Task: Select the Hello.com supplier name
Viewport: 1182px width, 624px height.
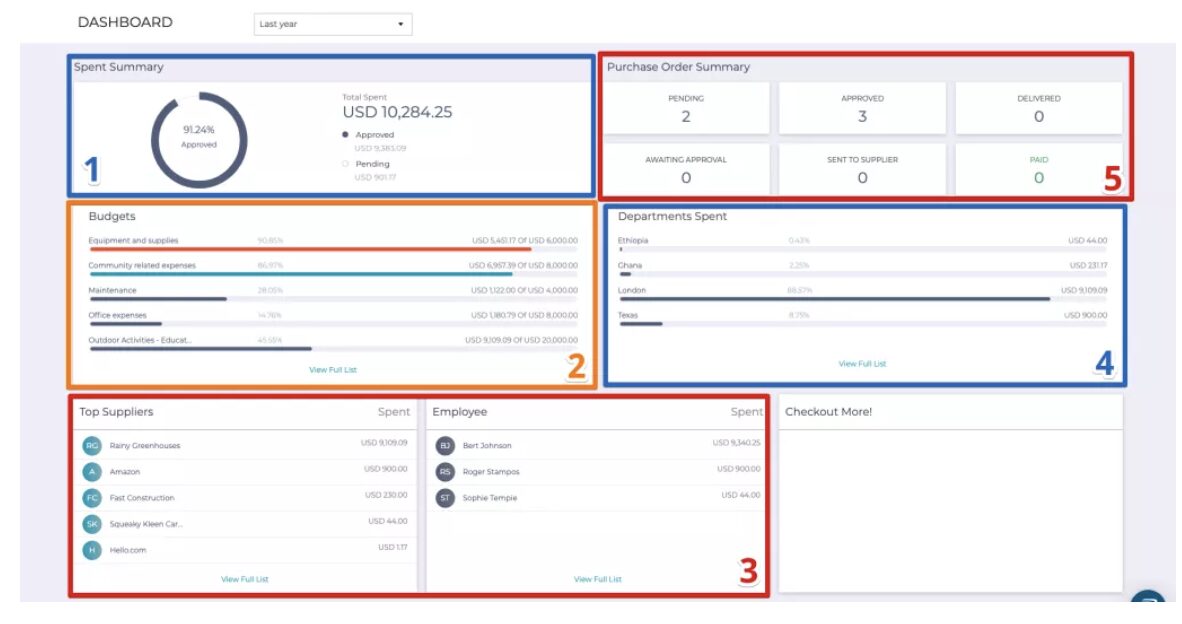Action: click(127, 550)
